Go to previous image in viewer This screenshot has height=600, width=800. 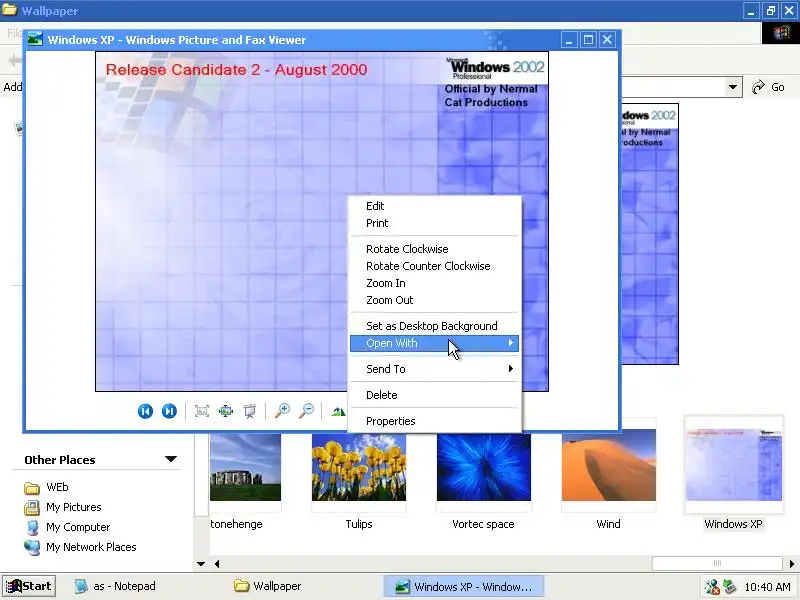click(x=145, y=411)
